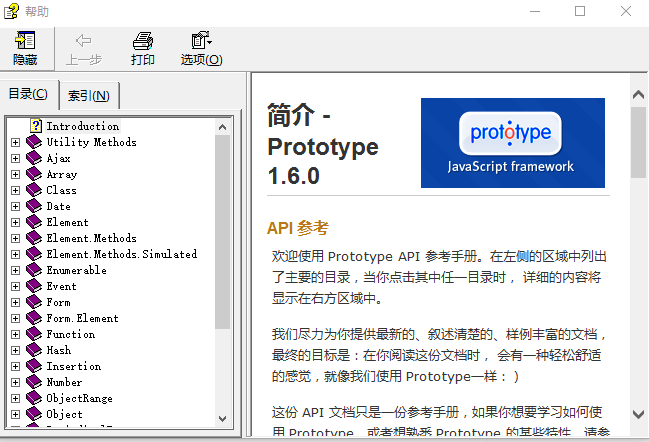
Task: Expand the Form.Element tree node
Action: pos(15,318)
